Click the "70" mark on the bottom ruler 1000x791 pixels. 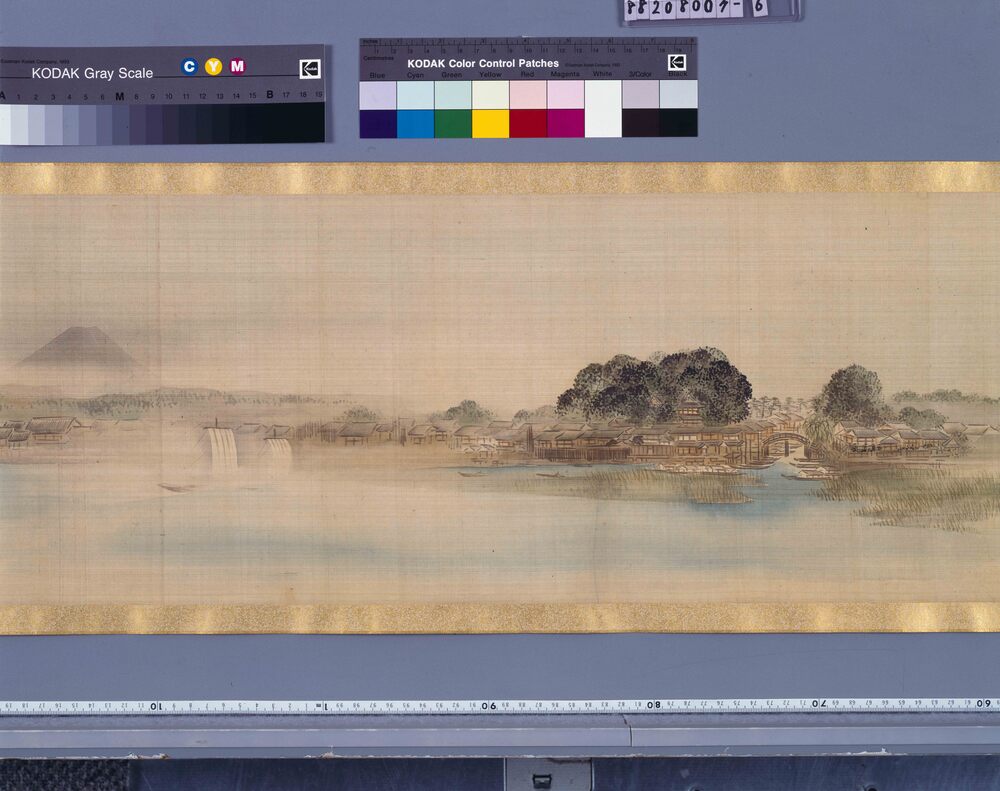[x=819, y=704]
